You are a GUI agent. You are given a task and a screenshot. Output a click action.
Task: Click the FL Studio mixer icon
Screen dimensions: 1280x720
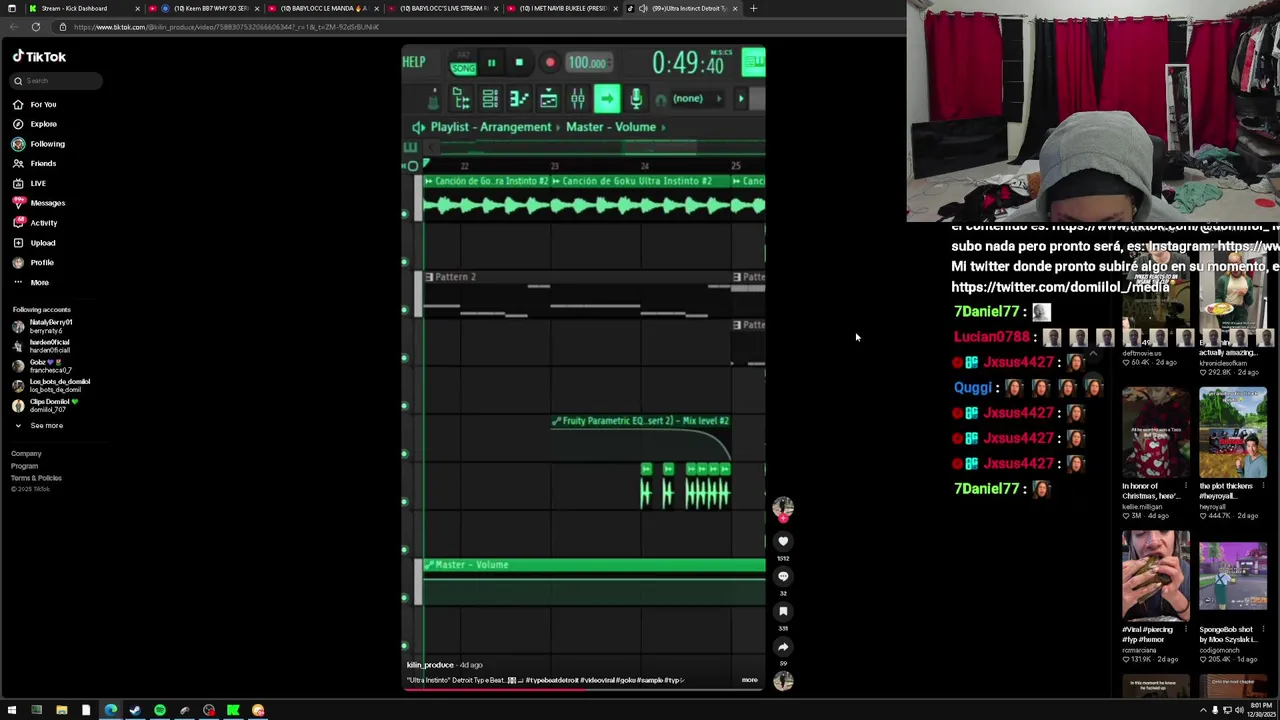pyautogui.click(x=577, y=98)
